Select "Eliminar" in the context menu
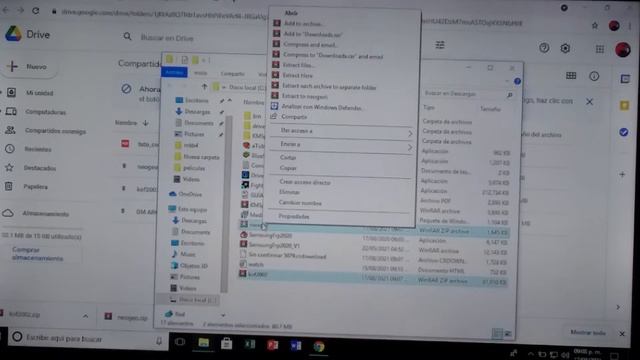The image size is (640, 360). 289,192
